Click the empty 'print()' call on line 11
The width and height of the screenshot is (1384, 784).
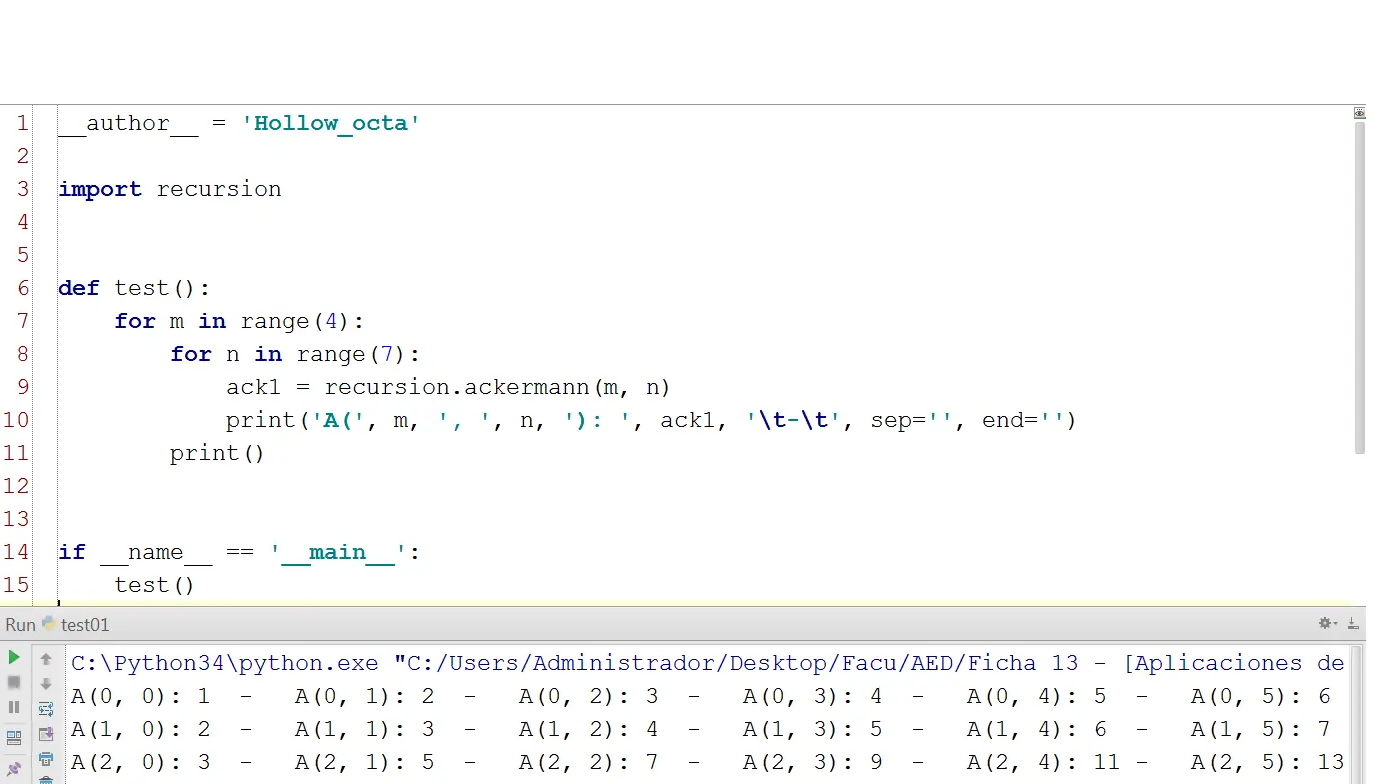coord(217,453)
